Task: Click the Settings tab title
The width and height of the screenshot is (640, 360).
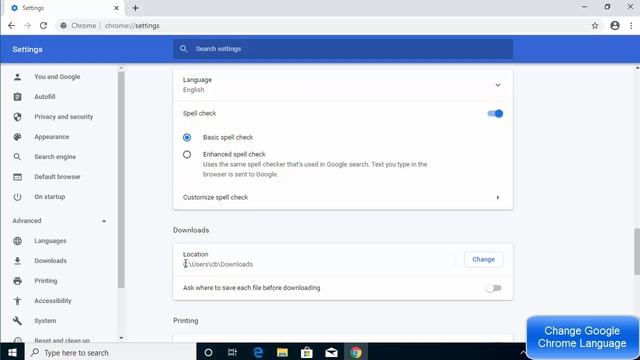Action: (x=33, y=8)
